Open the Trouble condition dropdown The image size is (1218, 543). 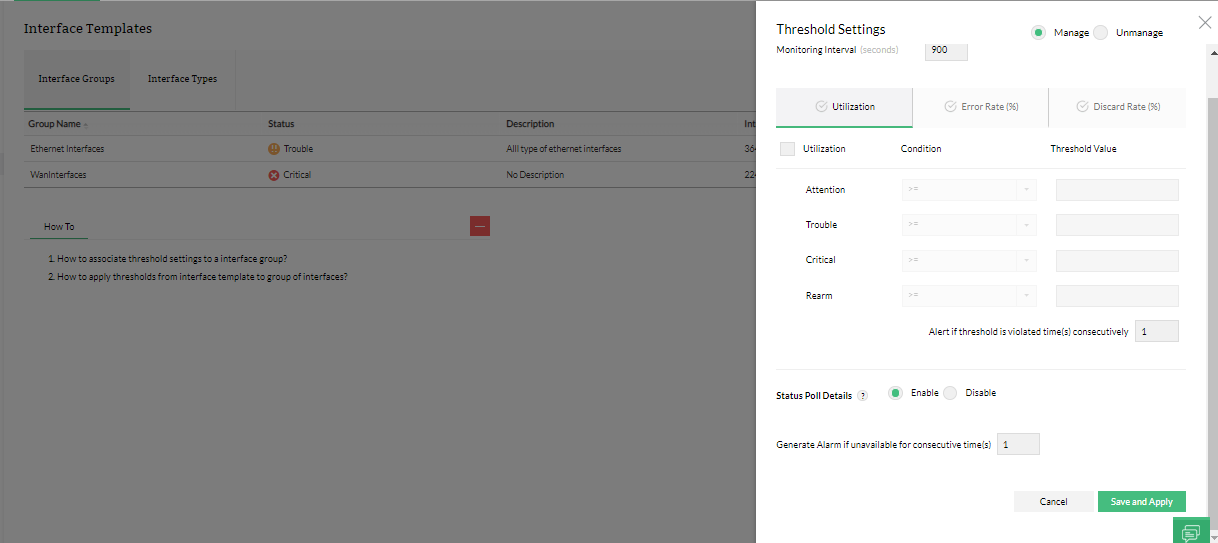(969, 225)
